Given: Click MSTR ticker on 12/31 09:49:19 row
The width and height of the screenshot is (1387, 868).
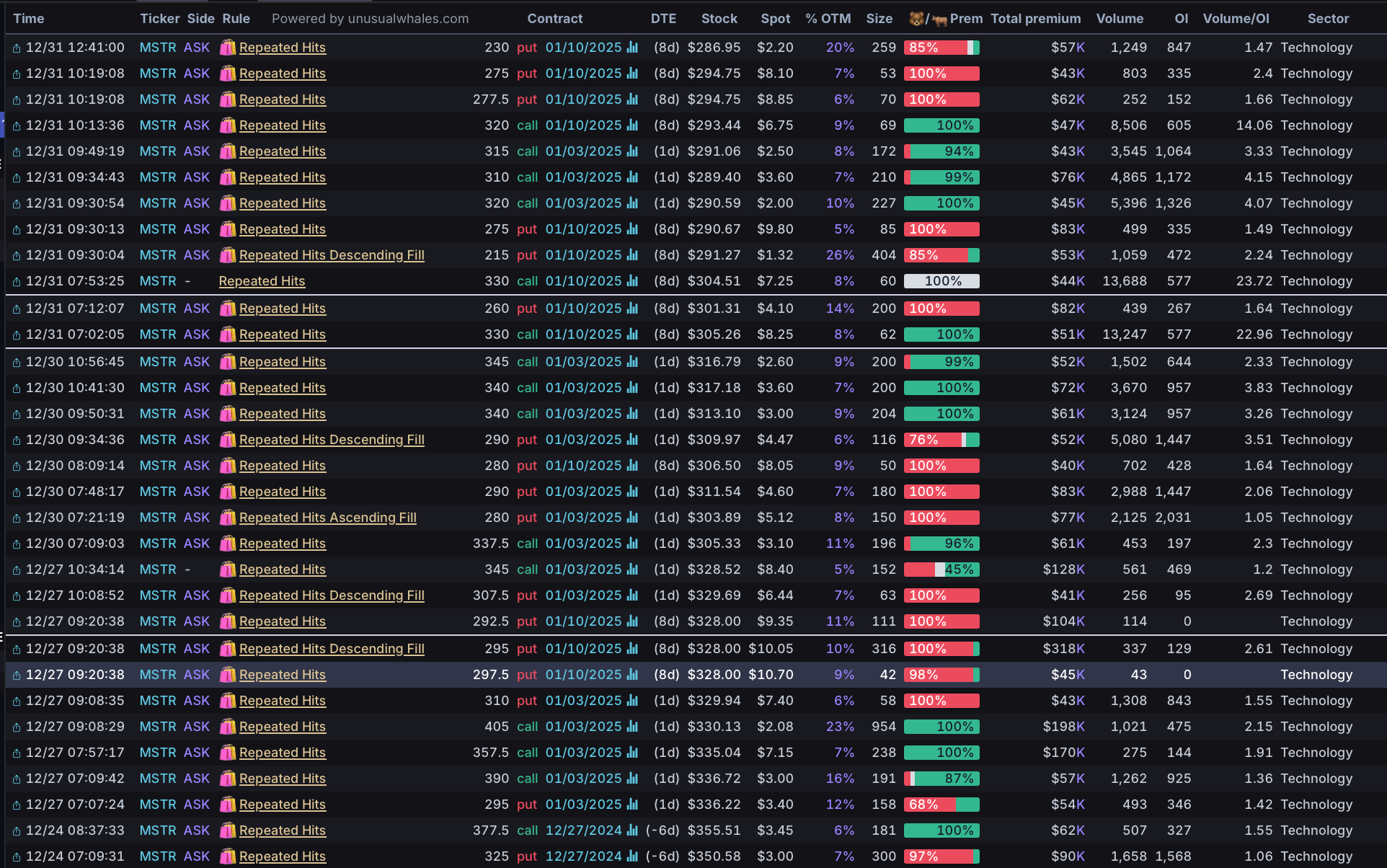Looking at the screenshot, I should (x=157, y=151).
